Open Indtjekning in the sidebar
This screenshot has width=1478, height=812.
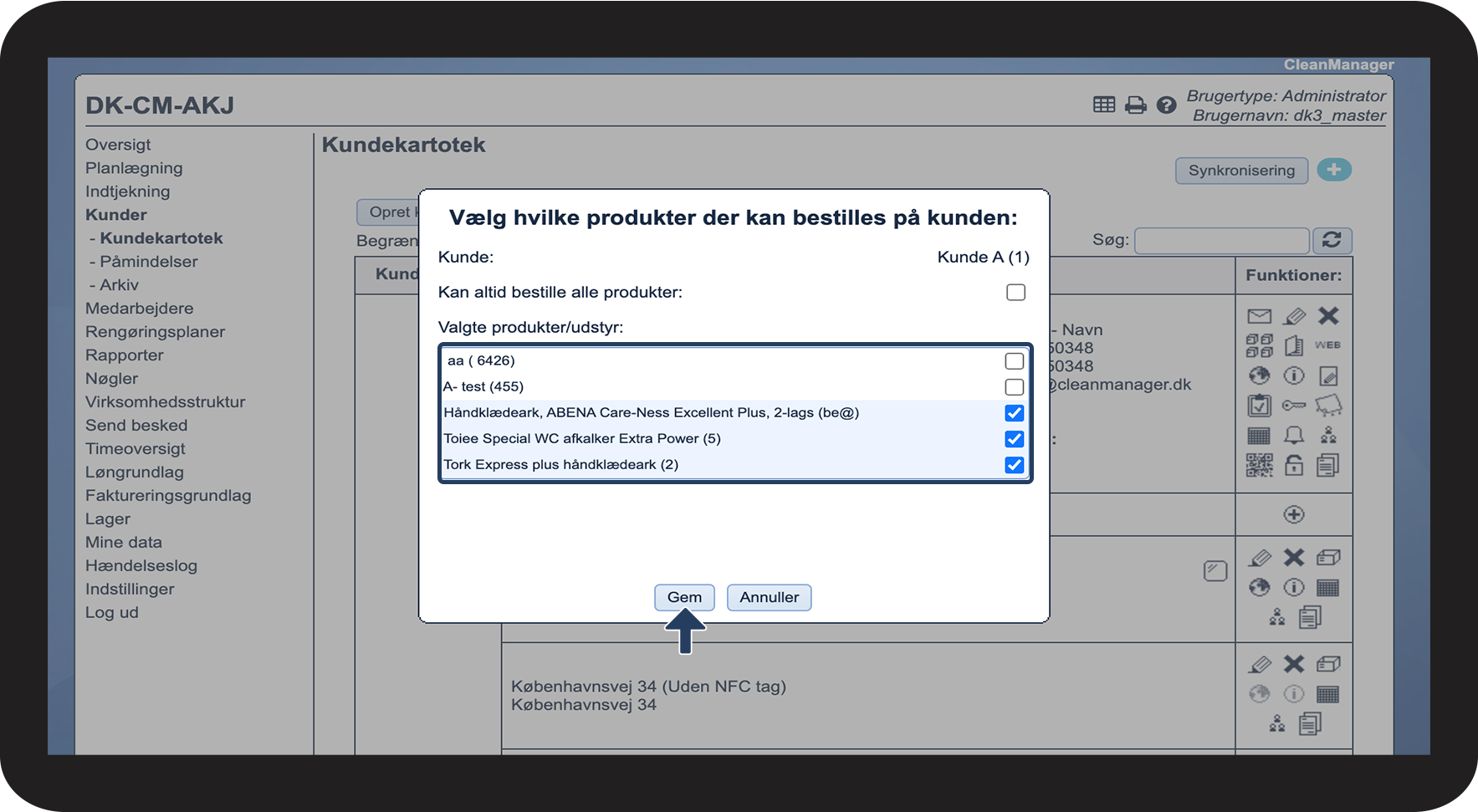(127, 192)
